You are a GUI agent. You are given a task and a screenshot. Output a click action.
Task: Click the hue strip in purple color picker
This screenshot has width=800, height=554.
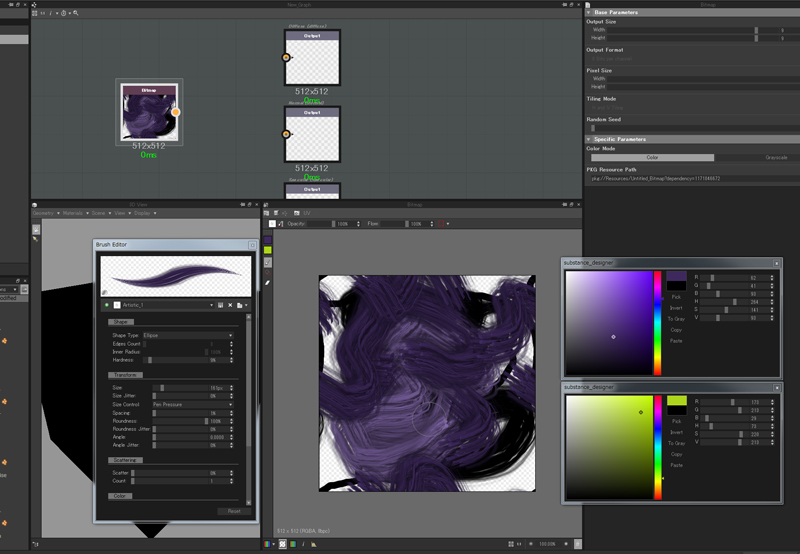click(x=658, y=323)
